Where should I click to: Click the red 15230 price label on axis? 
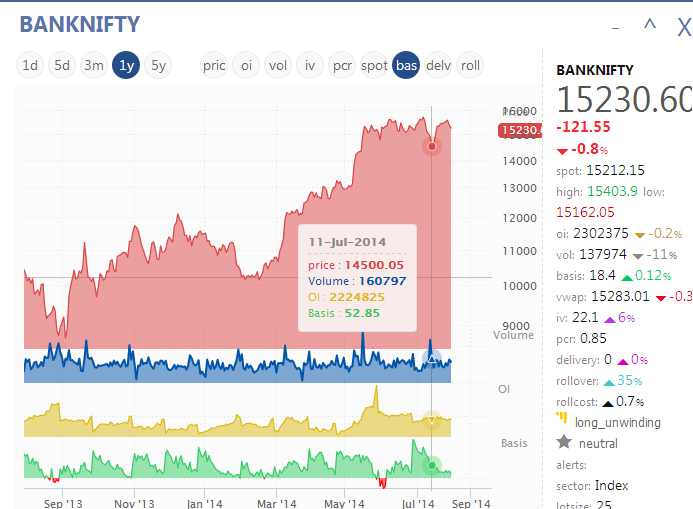pos(520,129)
